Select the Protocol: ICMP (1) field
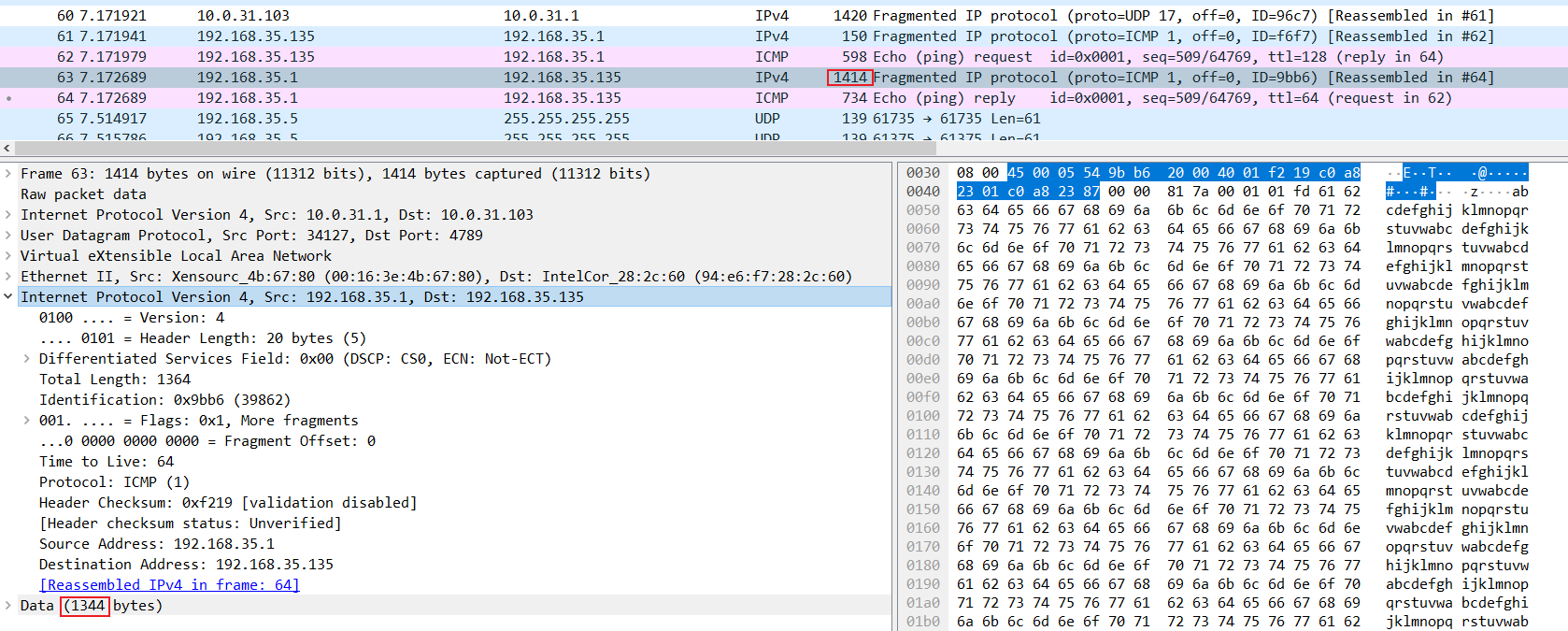 [114, 482]
